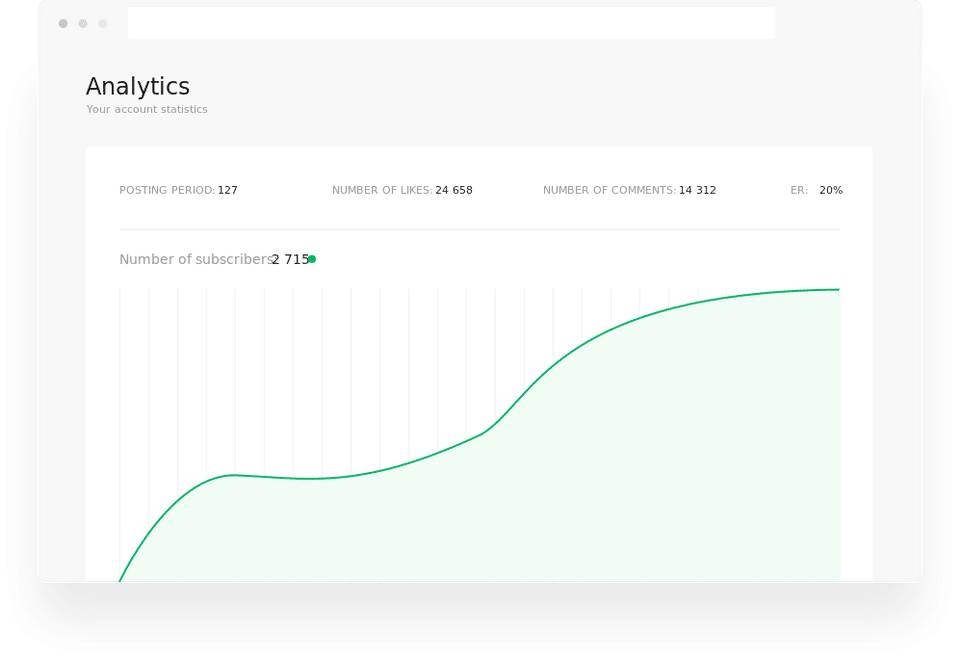The width and height of the screenshot is (960, 659).
Task: Click the ER label
Action: tap(799, 190)
